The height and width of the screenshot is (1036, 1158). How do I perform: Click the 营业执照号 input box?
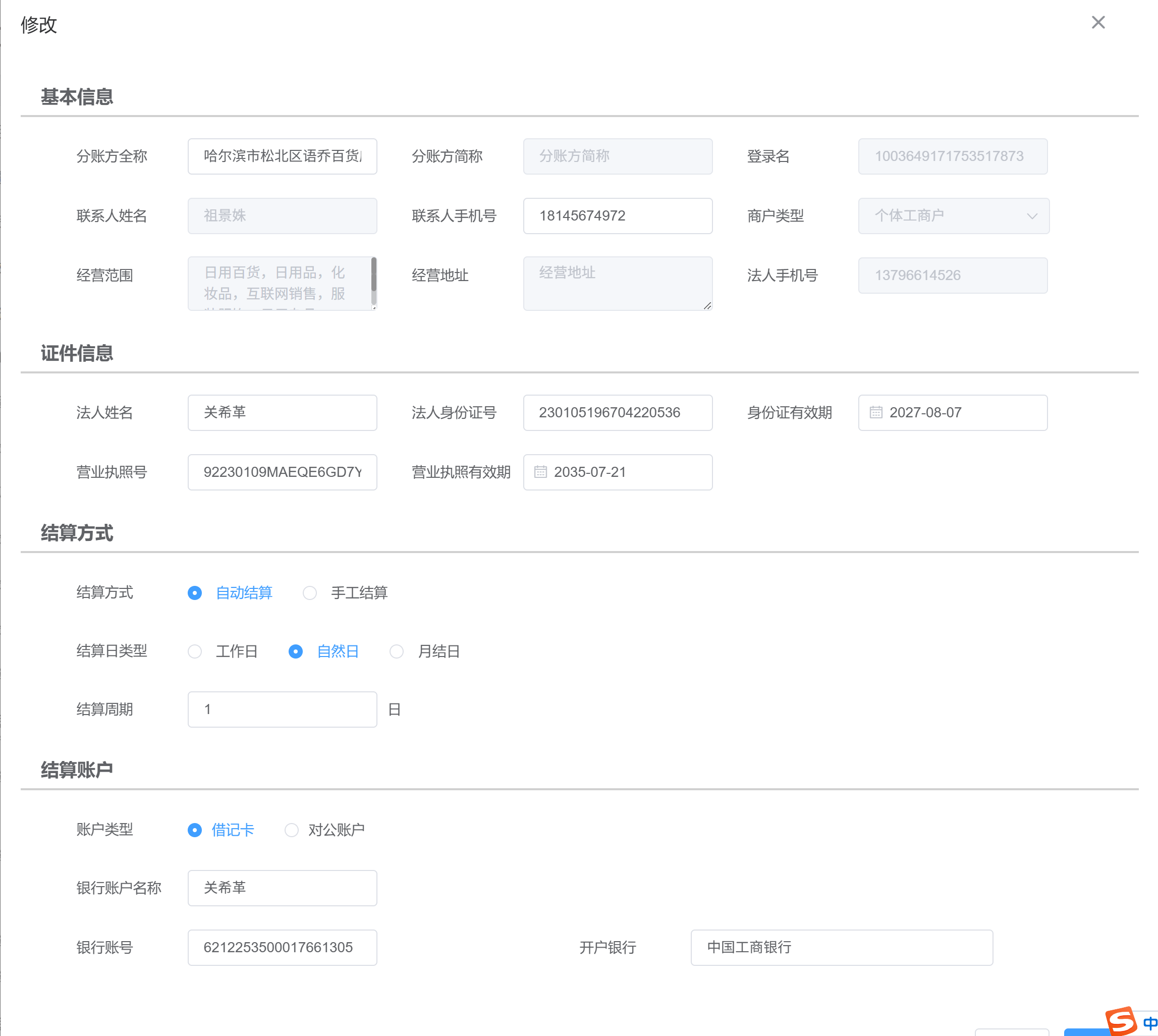click(282, 472)
